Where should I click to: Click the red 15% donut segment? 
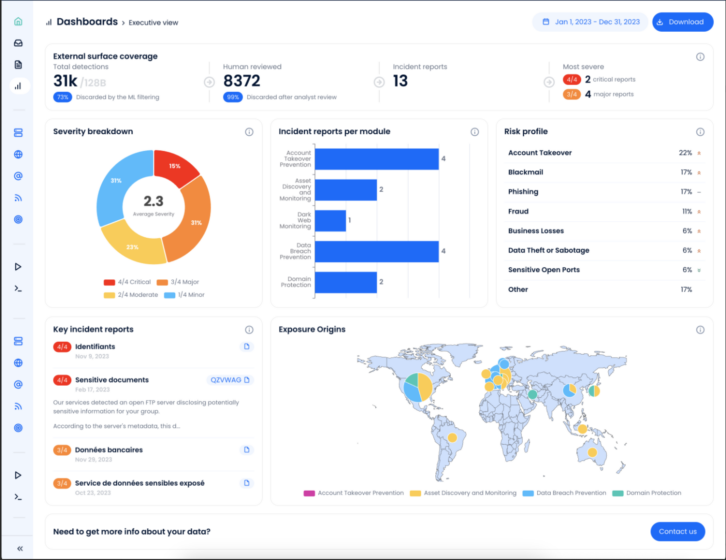point(174,166)
